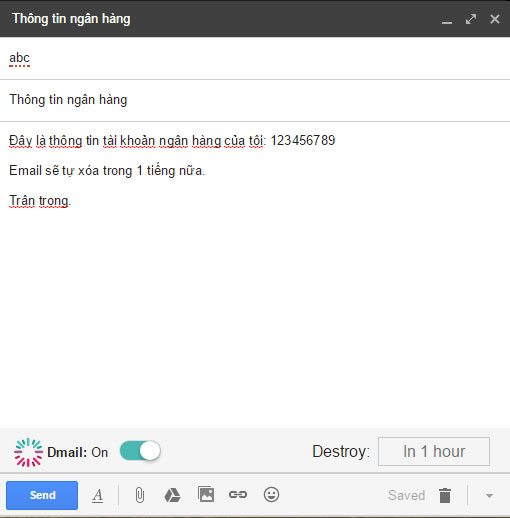The image size is (510, 518).
Task: Click in the message body at the bank account line
Action: (x=172, y=140)
